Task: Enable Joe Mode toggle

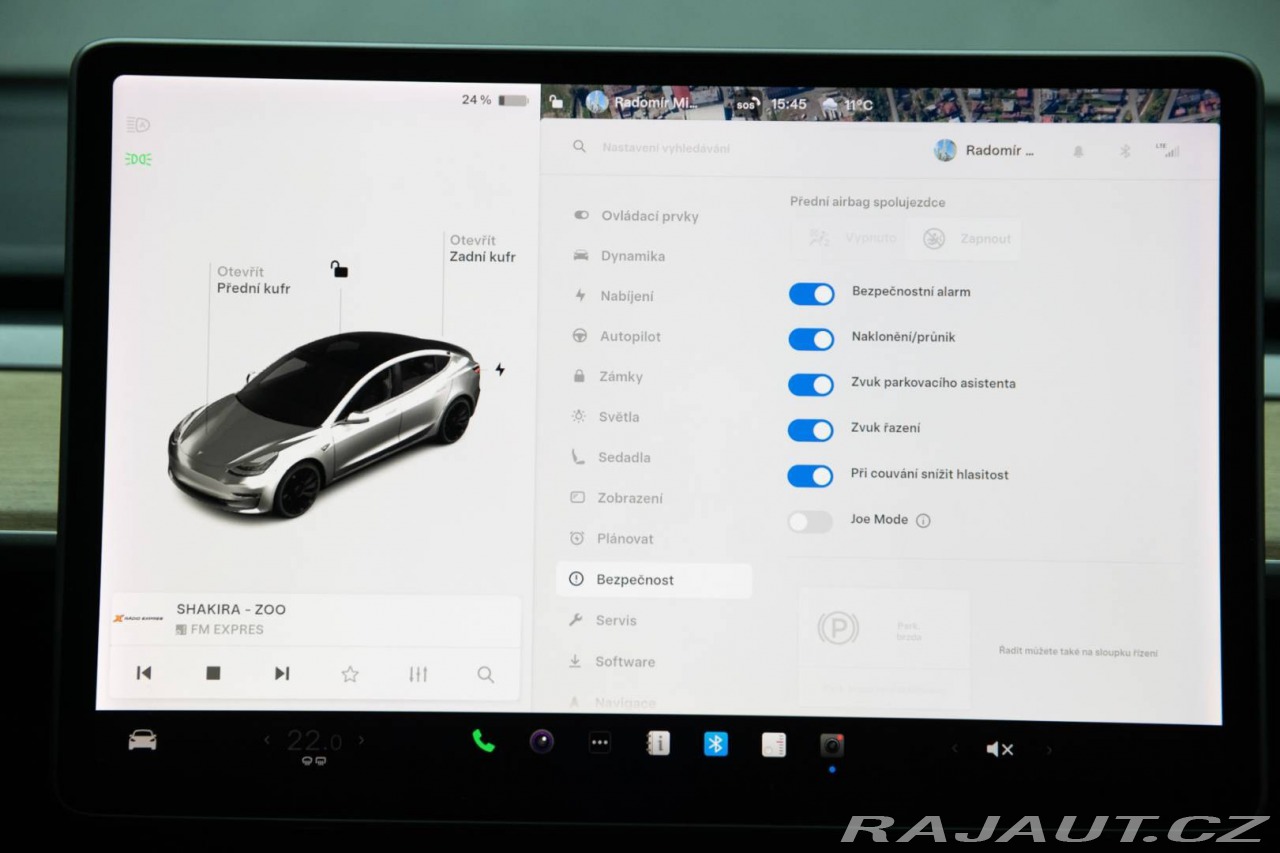Action: click(810, 521)
